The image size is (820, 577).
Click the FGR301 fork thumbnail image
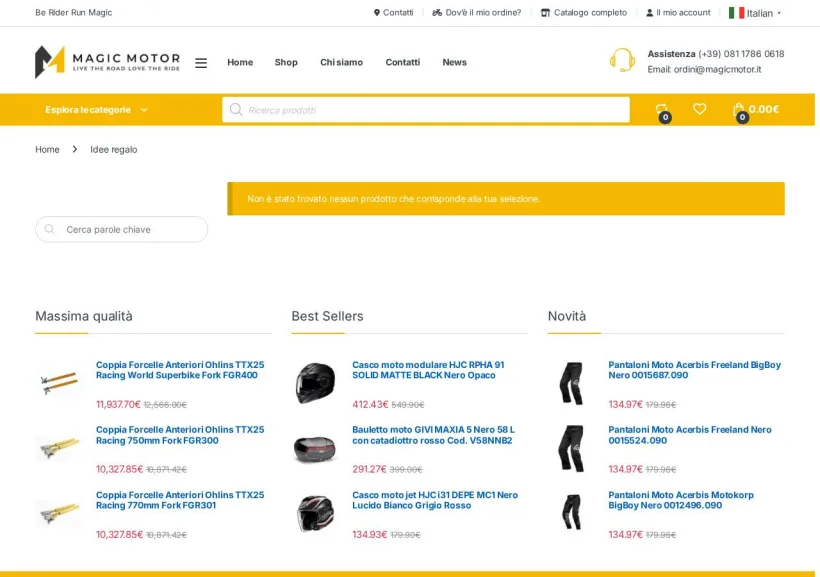pos(59,513)
